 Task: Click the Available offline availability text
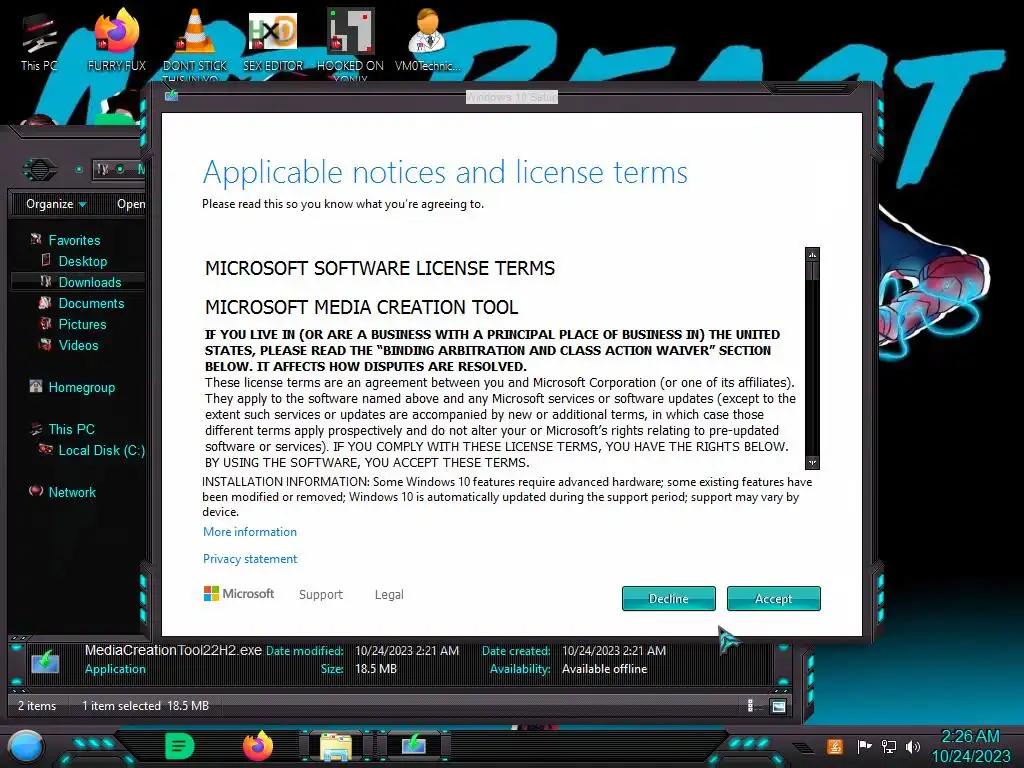click(x=605, y=669)
